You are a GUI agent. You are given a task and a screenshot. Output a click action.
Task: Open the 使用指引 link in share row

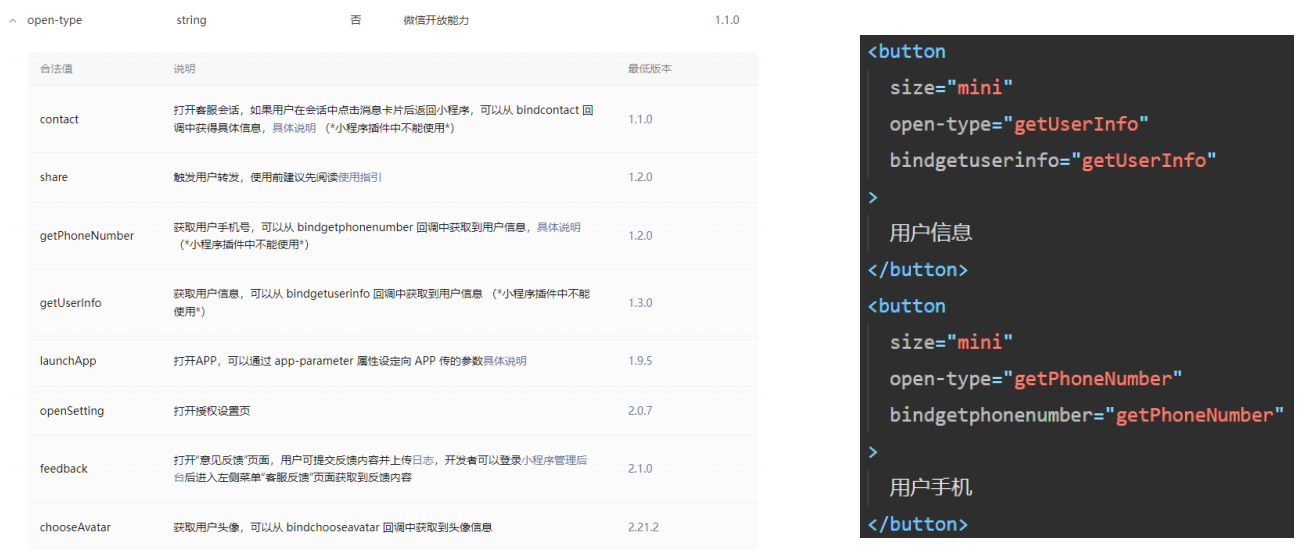click(x=360, y=177)
